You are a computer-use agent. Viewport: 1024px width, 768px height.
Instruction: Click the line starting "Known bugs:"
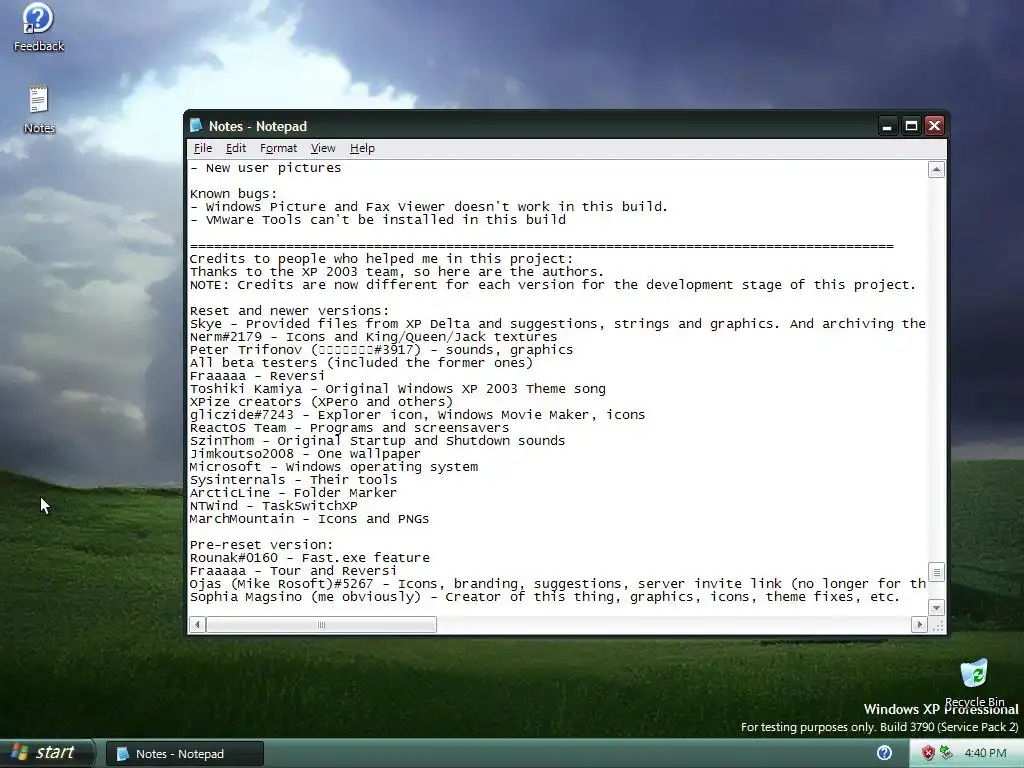point(233,194)
